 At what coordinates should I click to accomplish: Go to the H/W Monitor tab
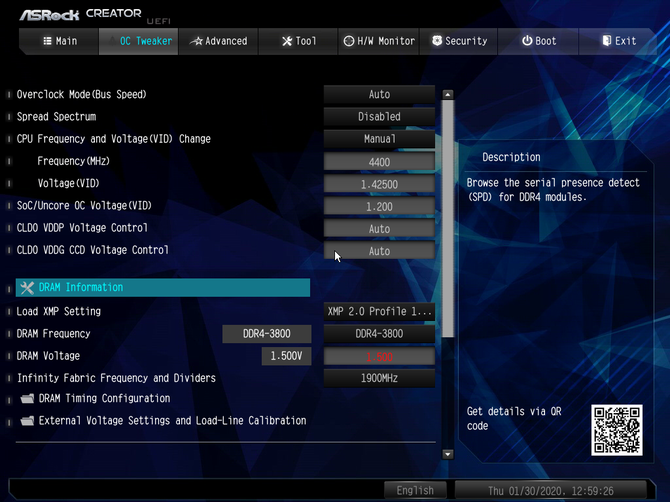(379, 41)
